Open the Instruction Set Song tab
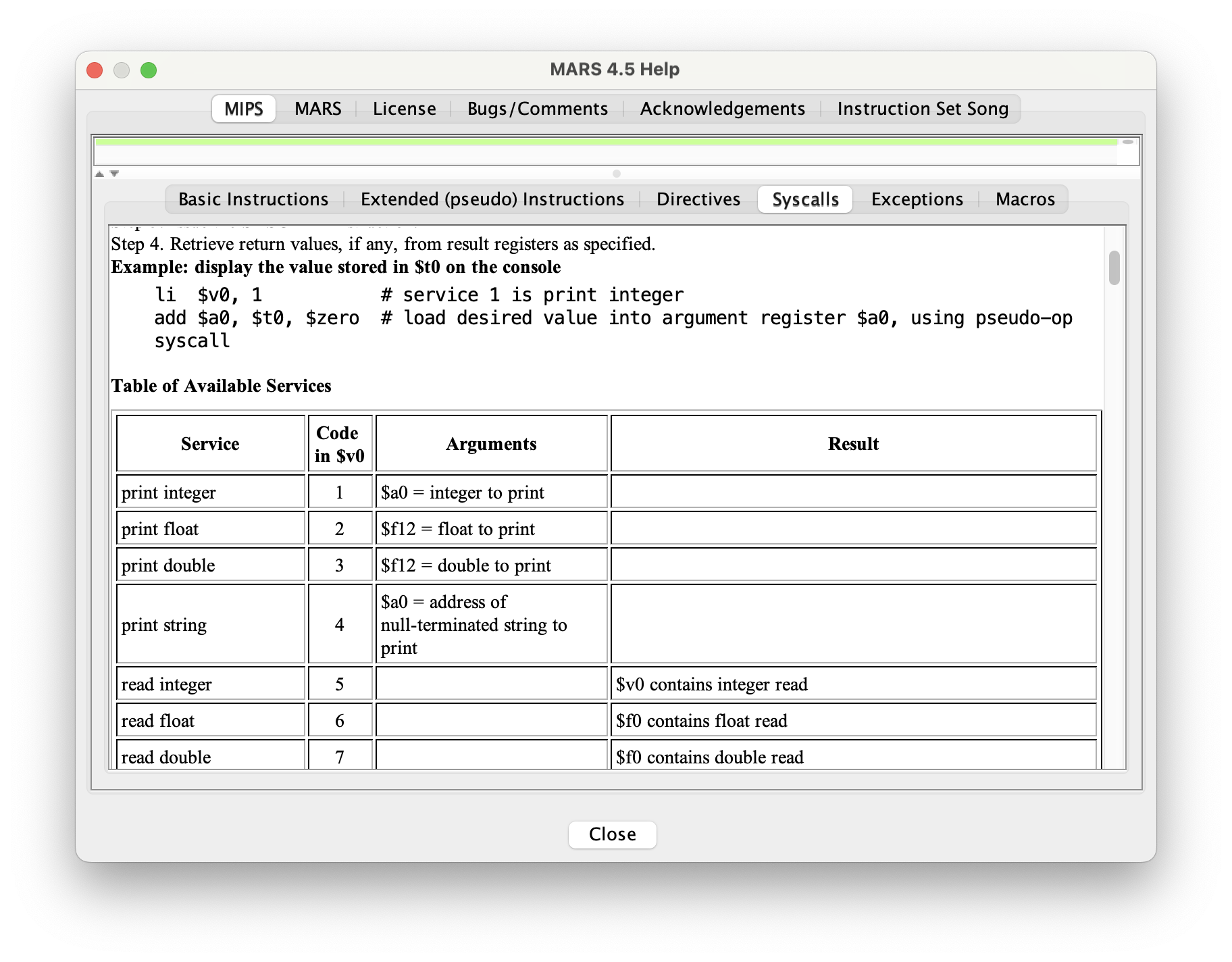The width and height of the screenshot is (1232, 962). pos(923,109)
